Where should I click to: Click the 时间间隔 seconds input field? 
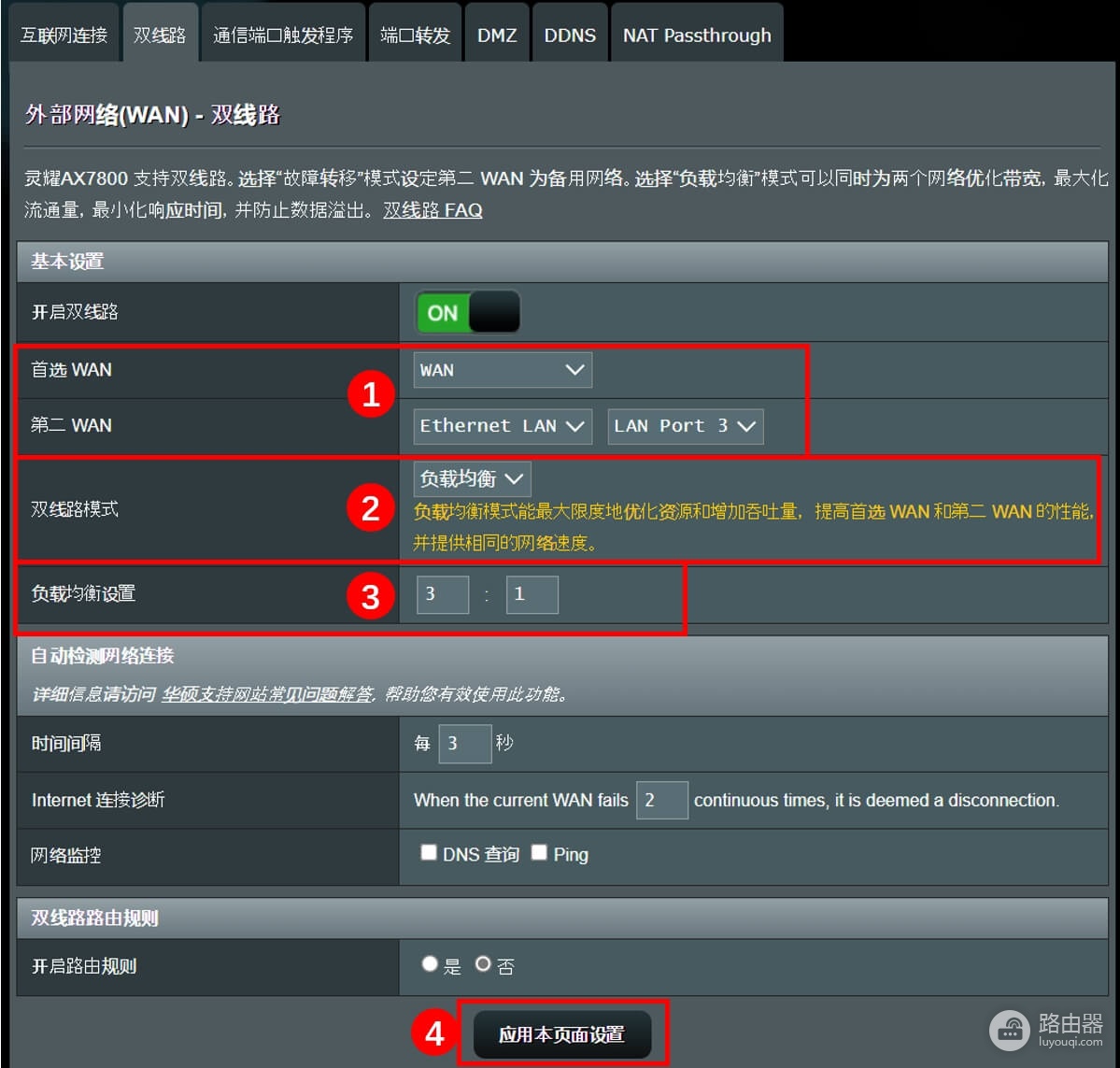click(465, 744)
